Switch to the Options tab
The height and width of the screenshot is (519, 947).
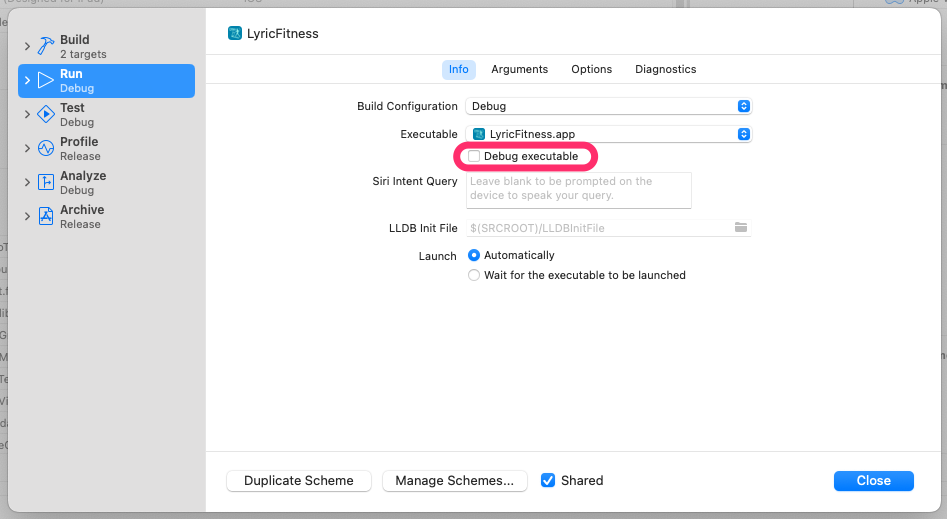point(591,69)
